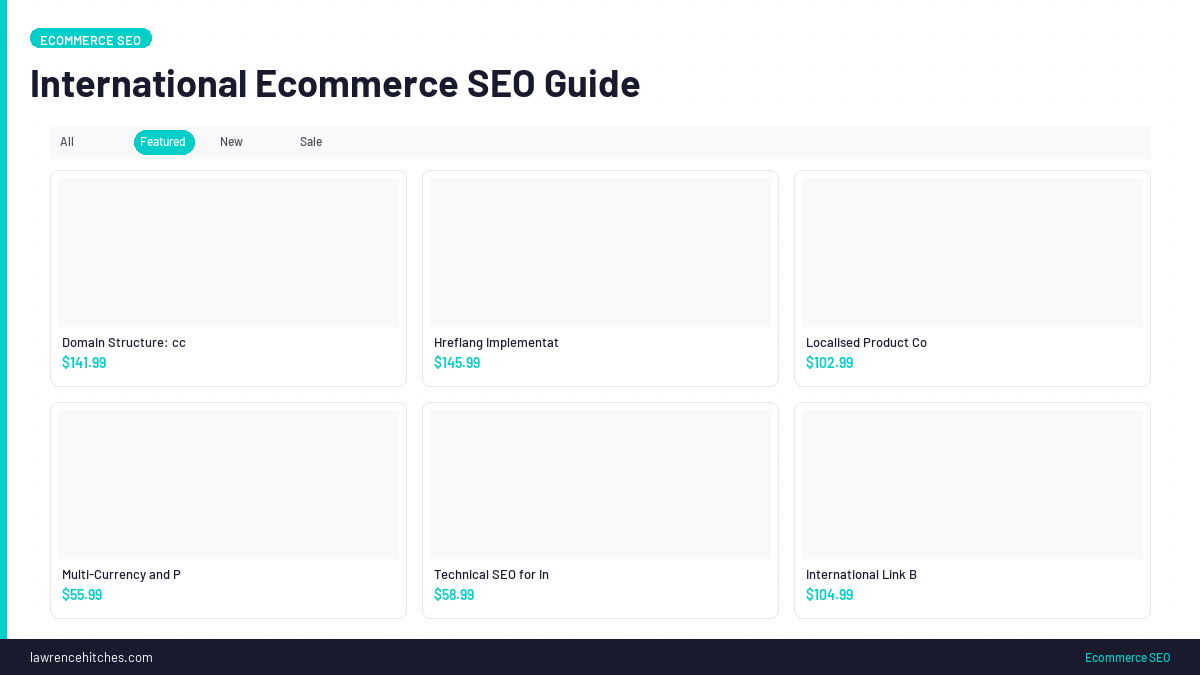Click the Ecommerce SEO footer label

click(1127, 657)
